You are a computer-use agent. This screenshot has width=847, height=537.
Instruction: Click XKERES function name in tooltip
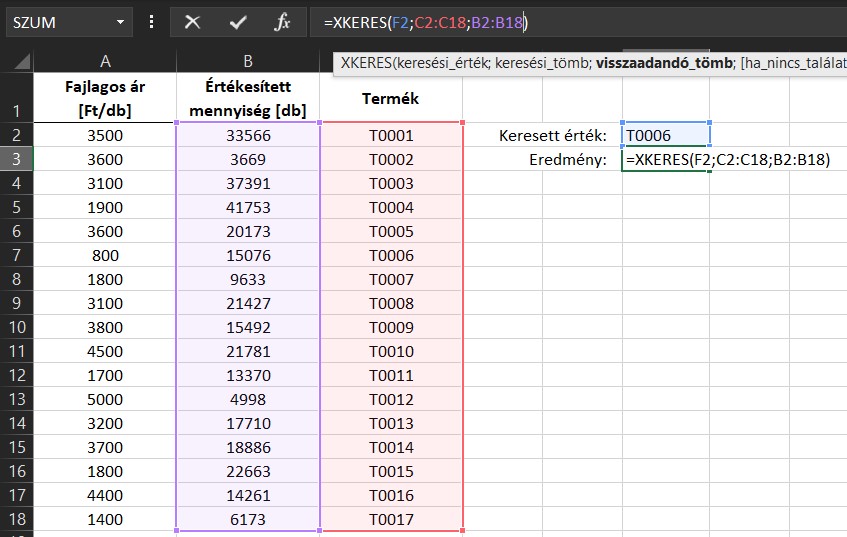point(365,63)
